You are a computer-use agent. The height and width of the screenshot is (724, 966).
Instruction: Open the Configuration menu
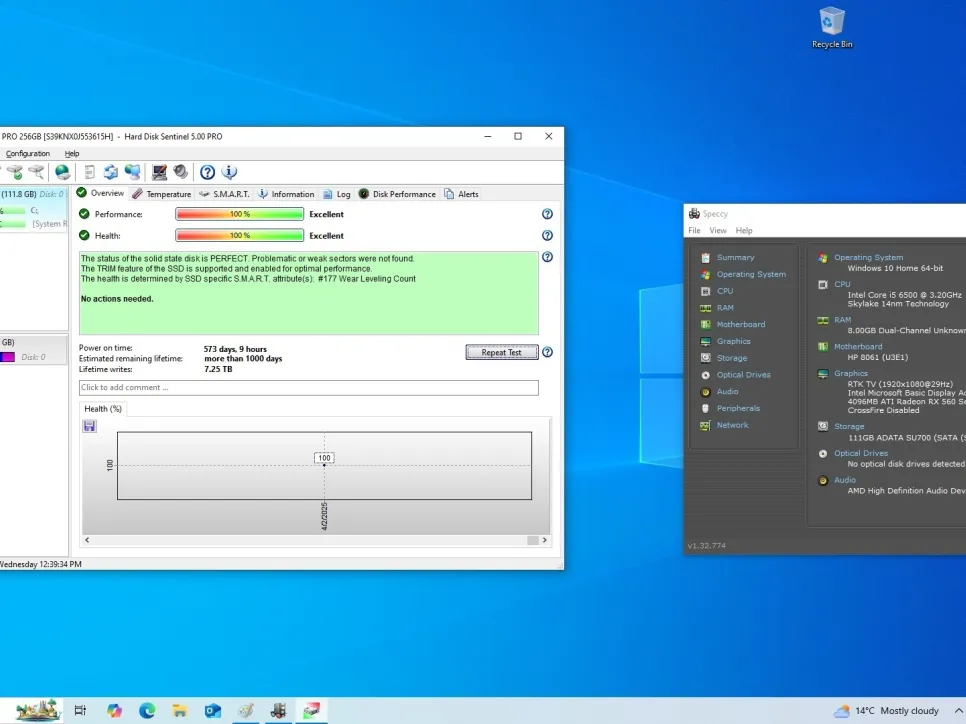click(x=28, y=153)
